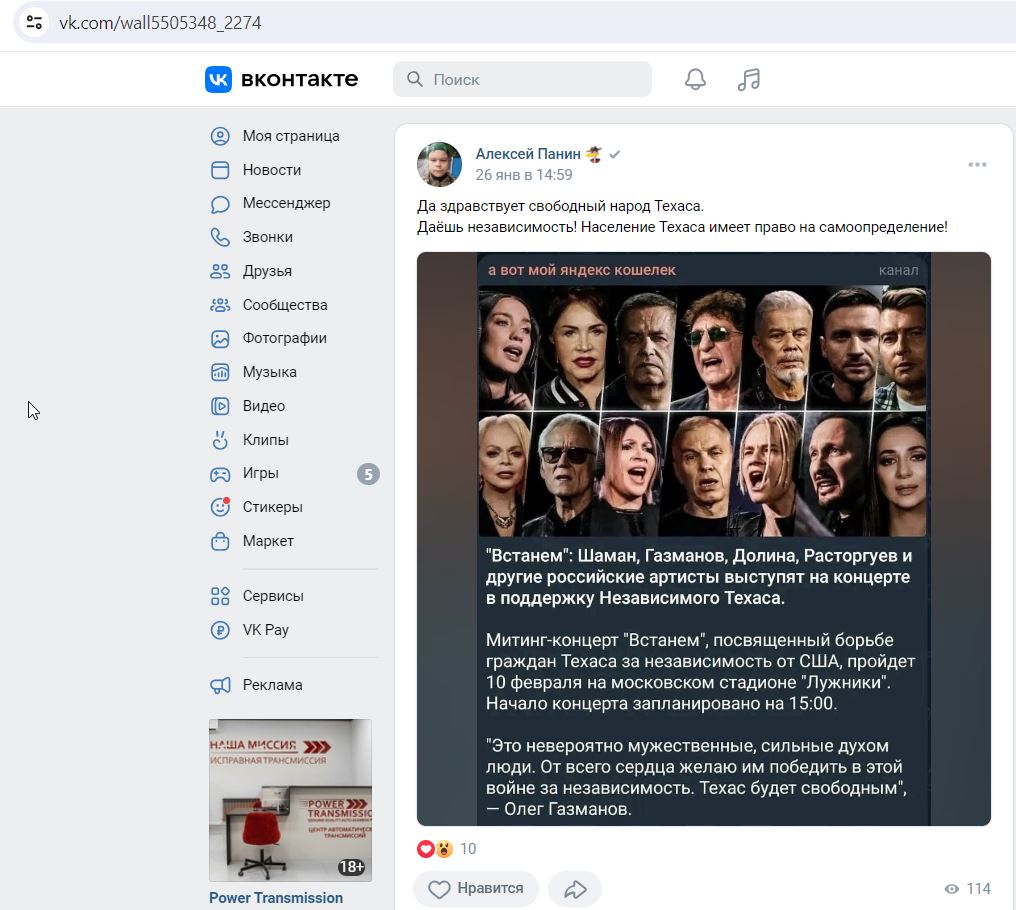Click the Стикеры smiley icon
Image resolution: width=1016 pixels, height=910 pixels.
[x=220, y=507]
